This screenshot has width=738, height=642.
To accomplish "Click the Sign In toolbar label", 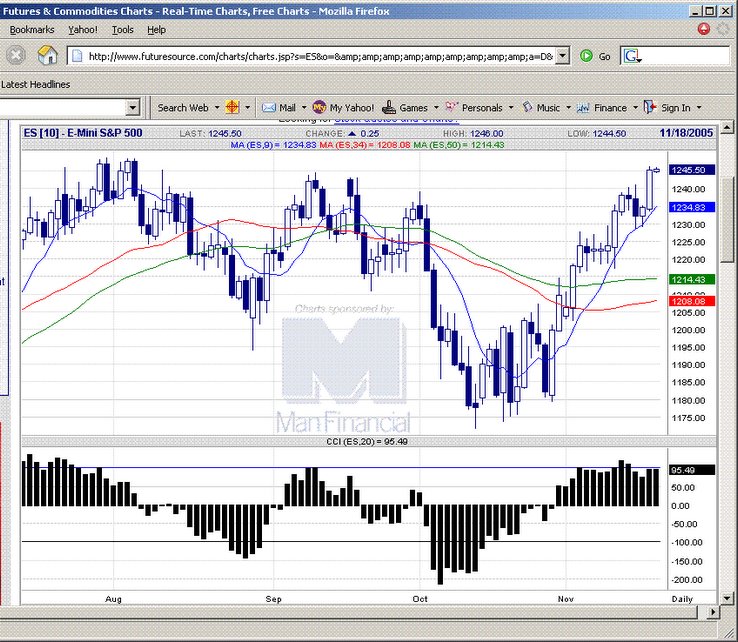I will click(676, 108).
